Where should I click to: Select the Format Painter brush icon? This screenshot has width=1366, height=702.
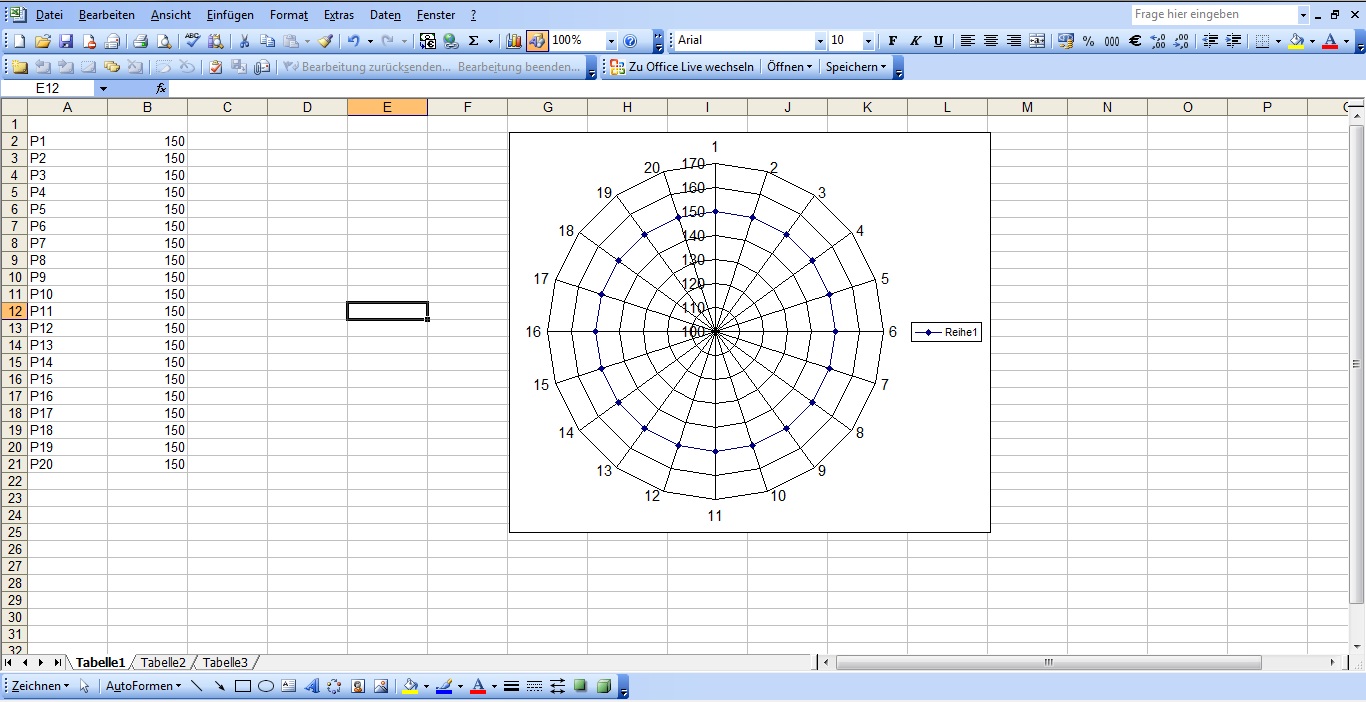coord(325,41)
